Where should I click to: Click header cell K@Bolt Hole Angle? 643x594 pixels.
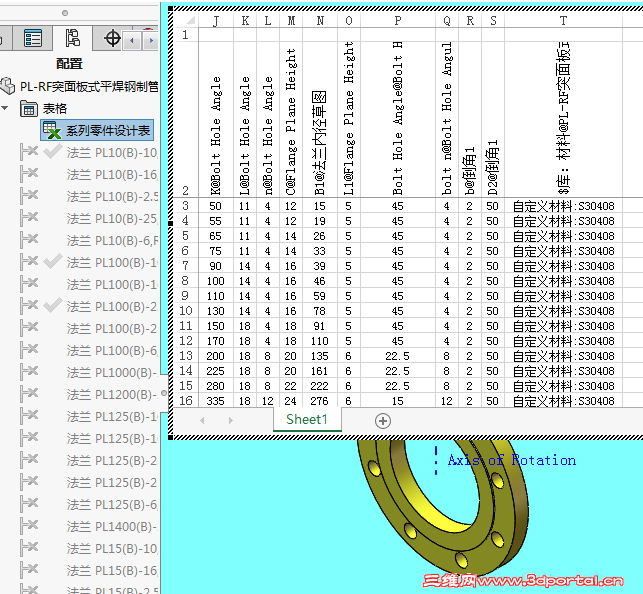pyautogui.click(x=216, y=119)
